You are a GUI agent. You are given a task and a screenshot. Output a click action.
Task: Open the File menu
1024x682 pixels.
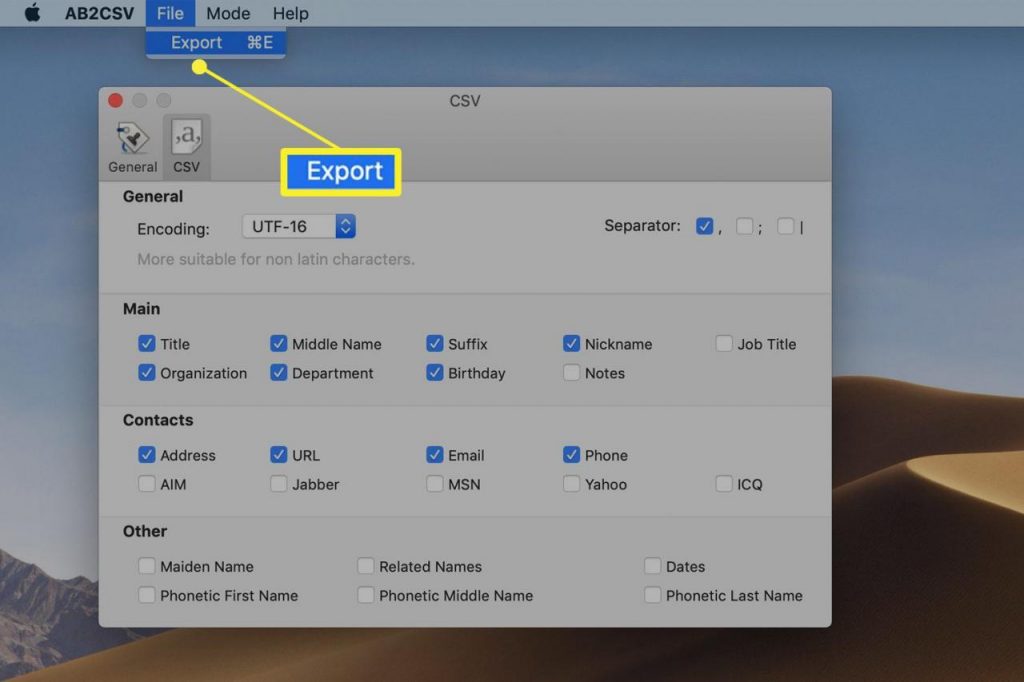click(170, 13)
